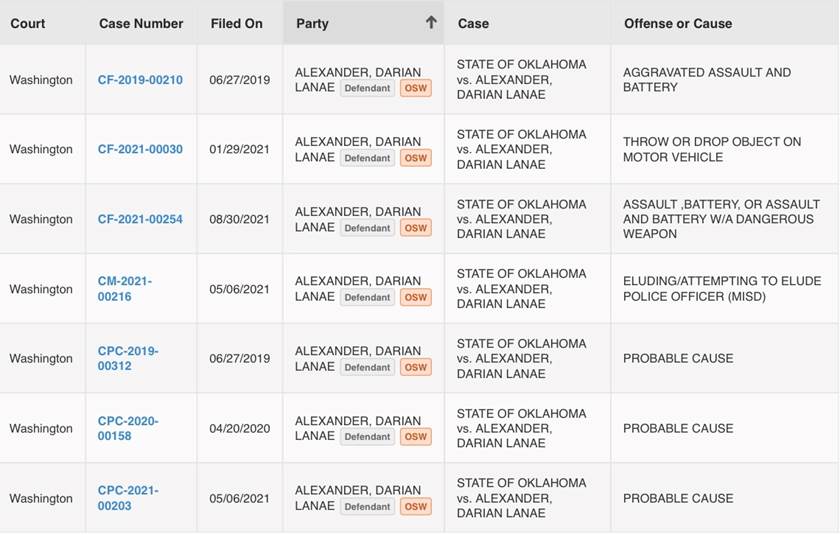Viewport: 840px width, 535px height.
Task: Click OSW badge in CPC-2020-00158 row
Action: (415, 437)
